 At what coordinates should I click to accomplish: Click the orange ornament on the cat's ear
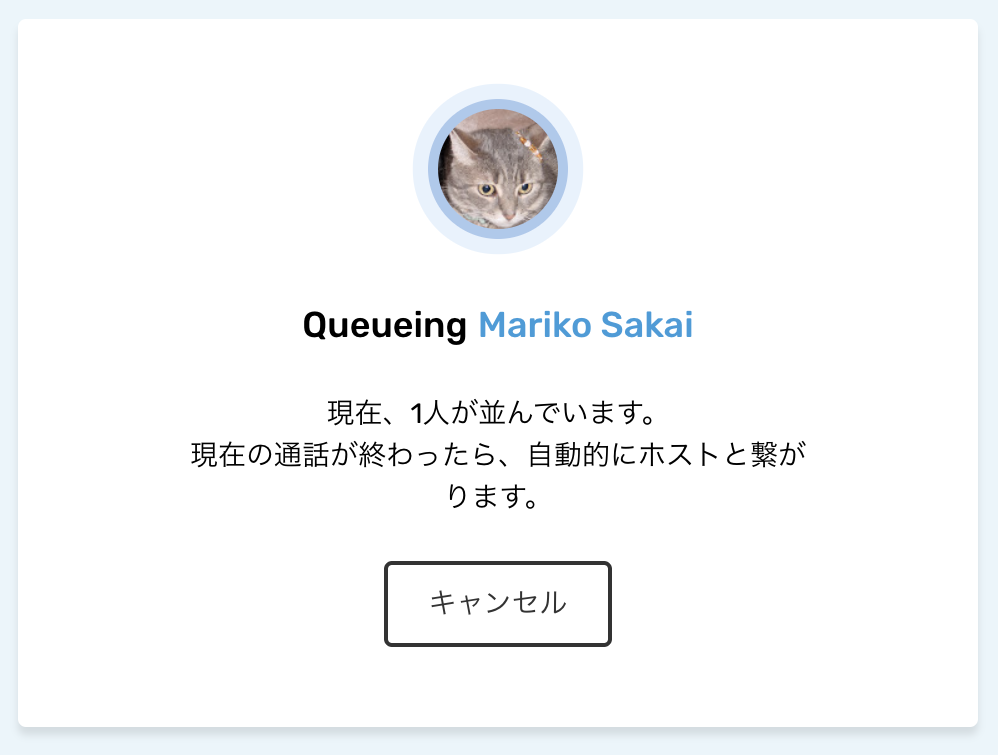coord(530,145)
